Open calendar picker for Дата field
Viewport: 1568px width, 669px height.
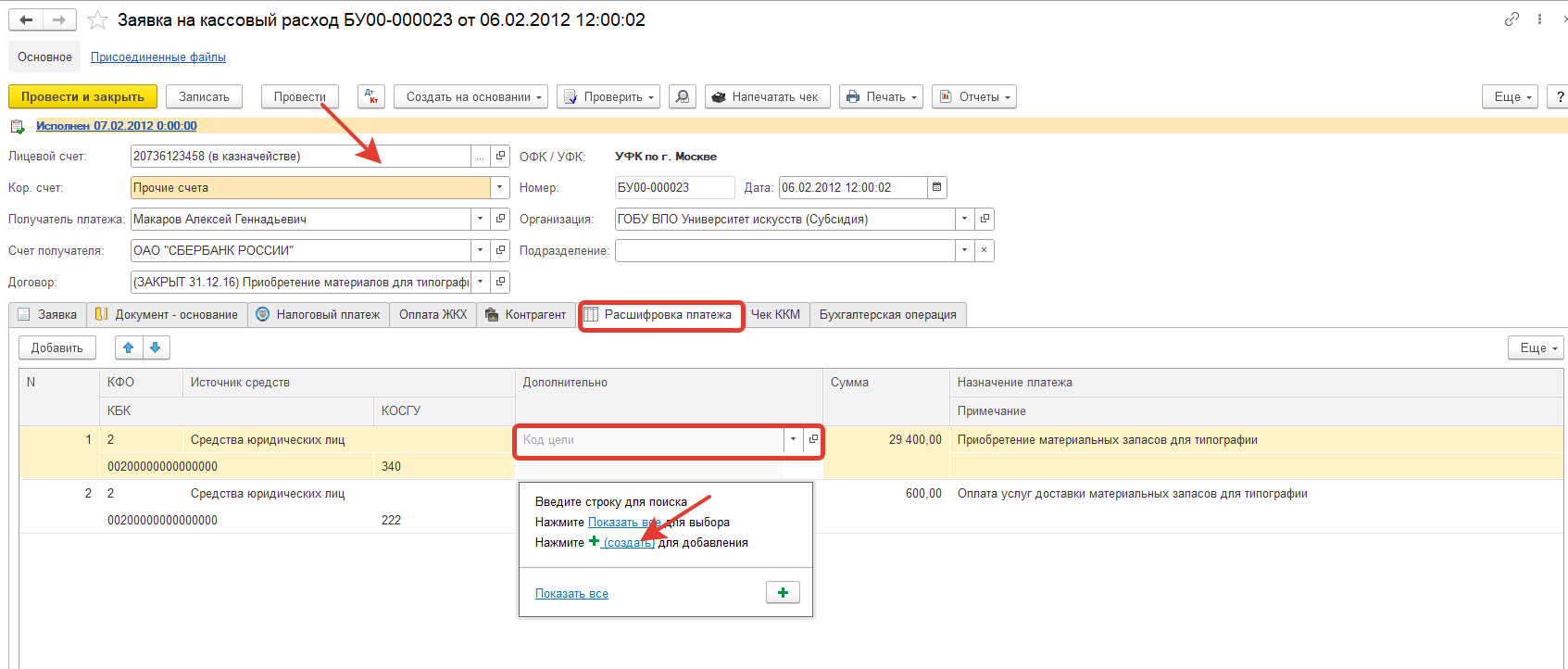tap(936, 187)
